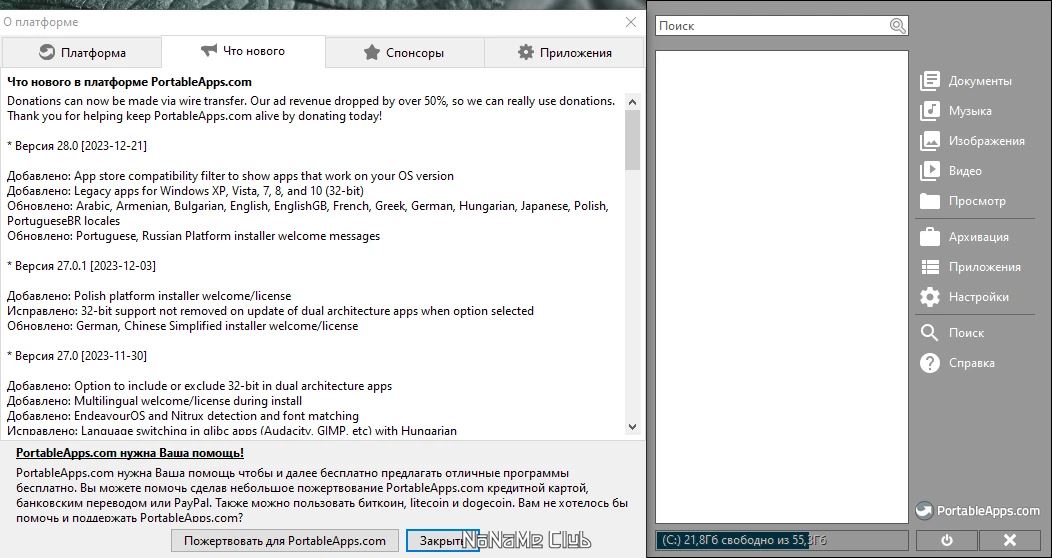
Task: Open the Настройки gear icon
Action: tap(929, 297)
